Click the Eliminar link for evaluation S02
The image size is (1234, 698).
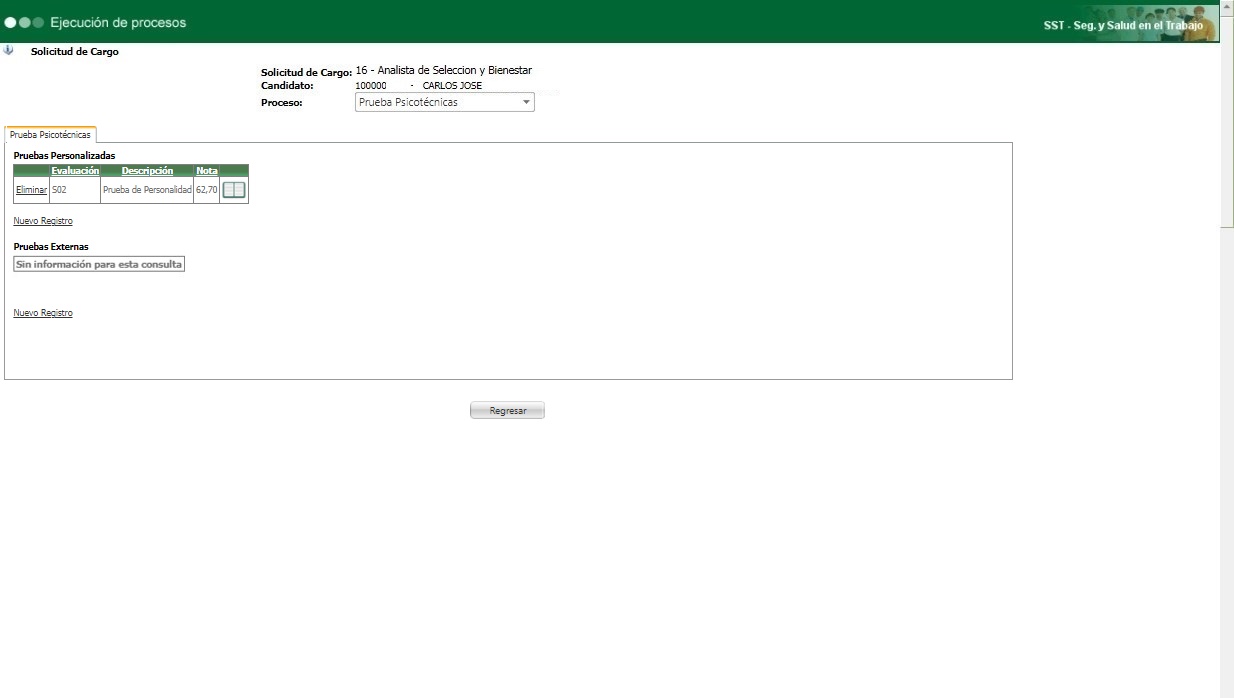click(31, 190)
